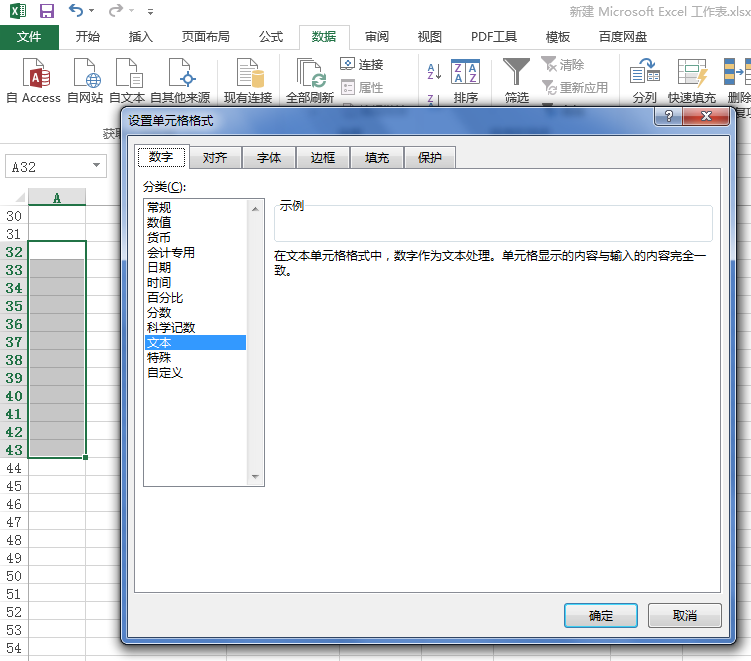751x661 pixels.
Task: Click the Redo arrow icon
Action: point(115,10)
